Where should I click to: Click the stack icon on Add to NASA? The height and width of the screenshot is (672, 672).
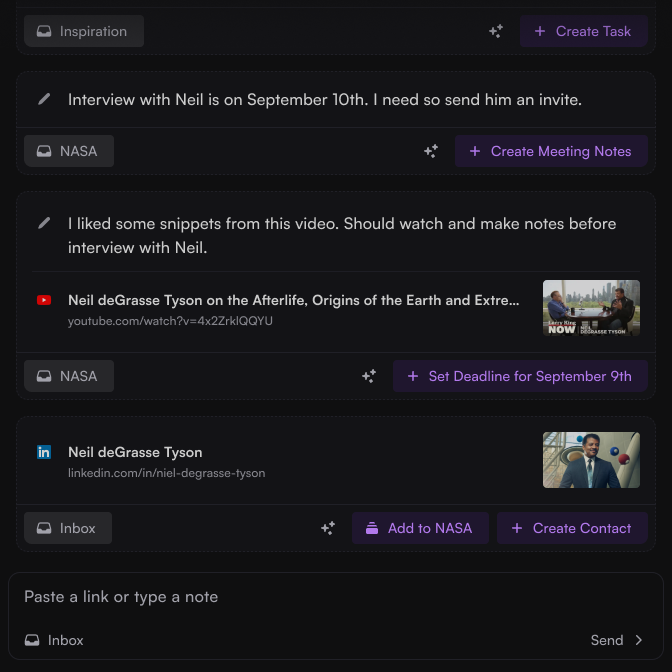point(372,528)
